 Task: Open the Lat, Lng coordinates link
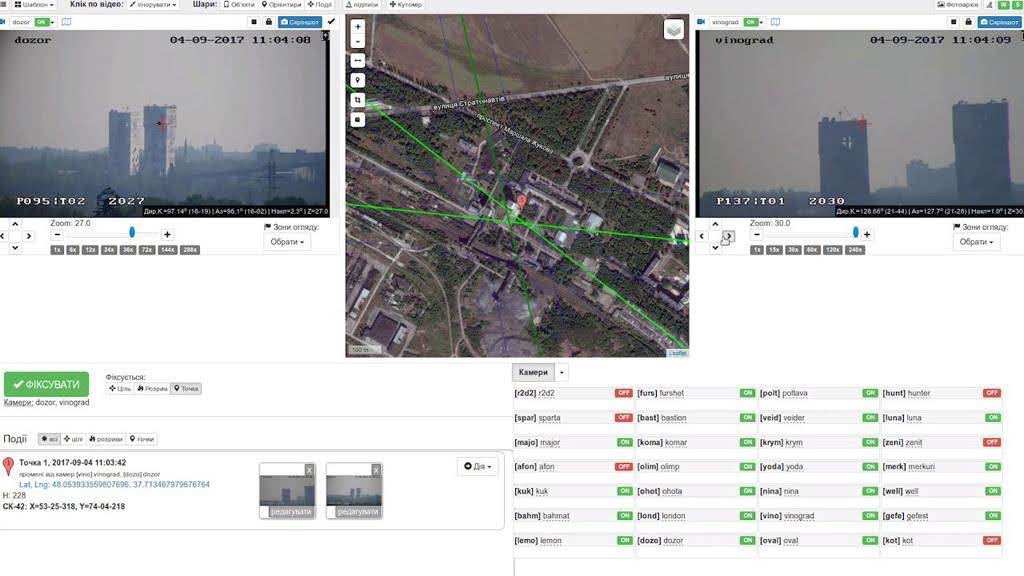[x=114, y=485]
